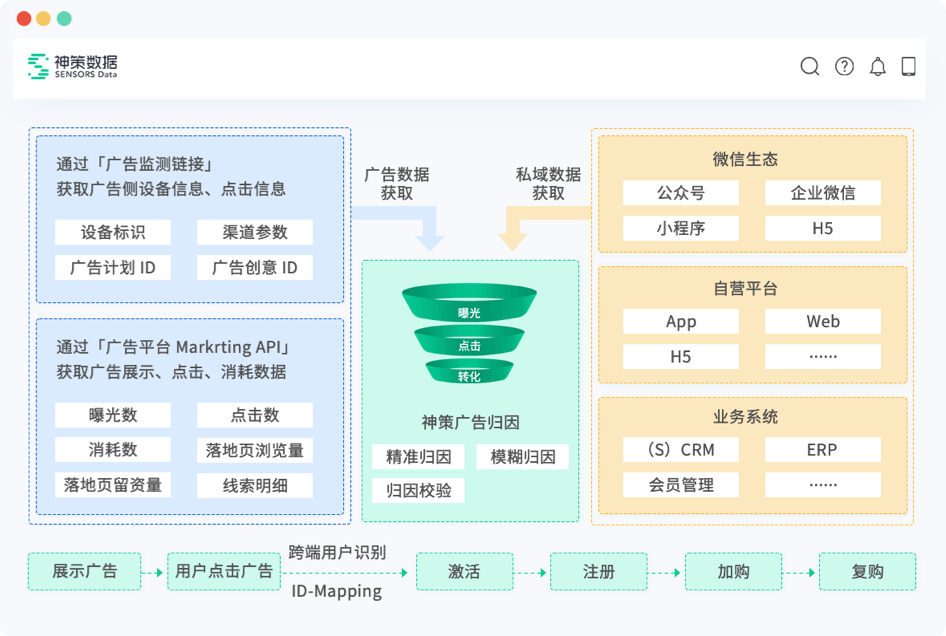The image size is (946, 636).
Task: Select H5 in 微信生态
Action: click(823, 228)
